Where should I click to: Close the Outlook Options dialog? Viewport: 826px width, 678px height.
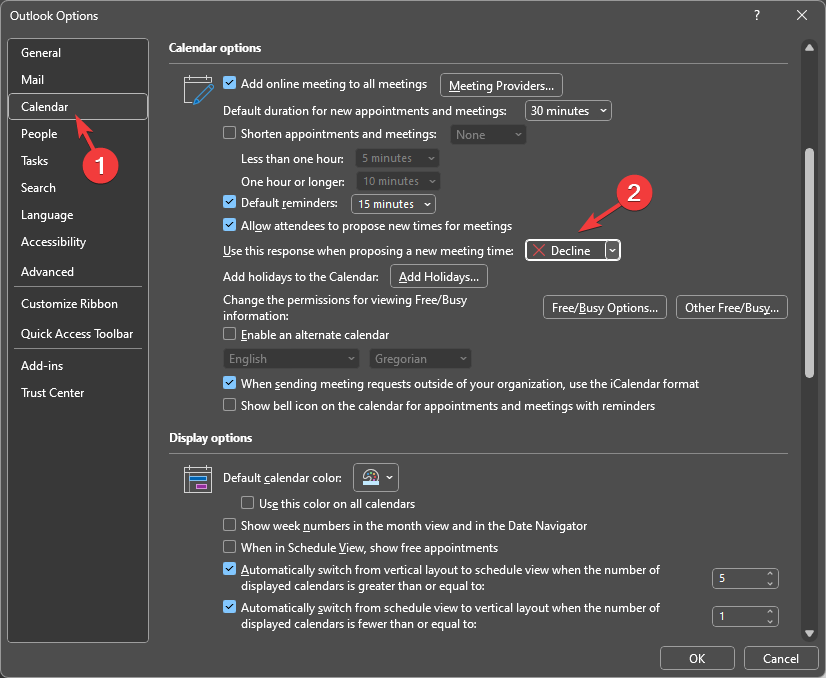tap(802, 15)
